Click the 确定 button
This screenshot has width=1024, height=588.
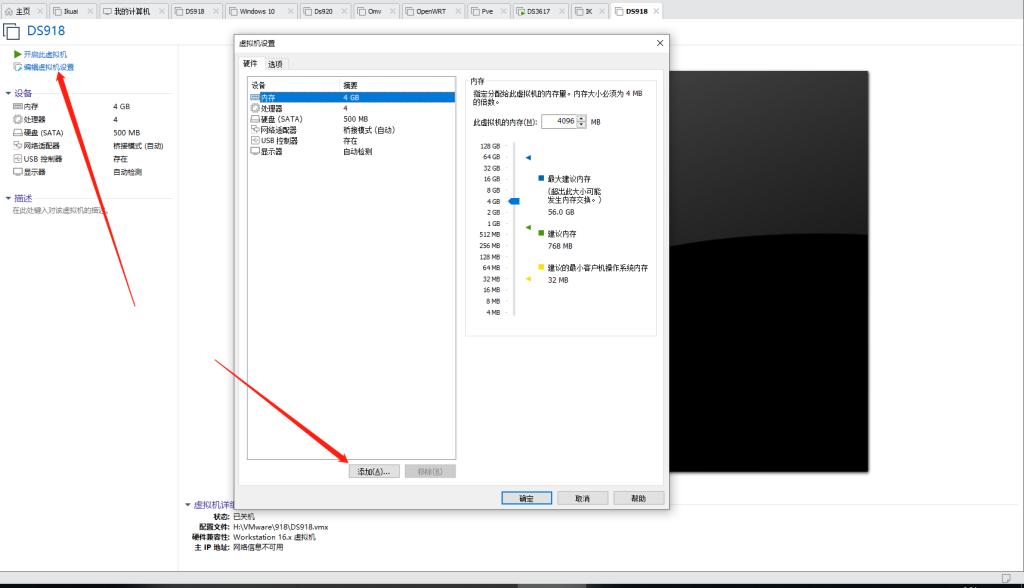point(526,498)
